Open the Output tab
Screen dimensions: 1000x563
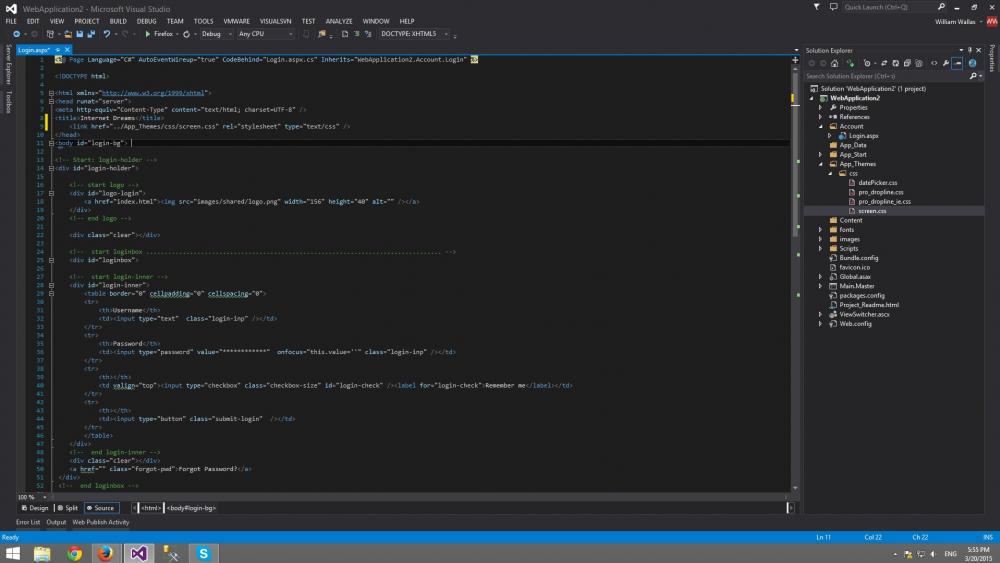tap(56, 522)
